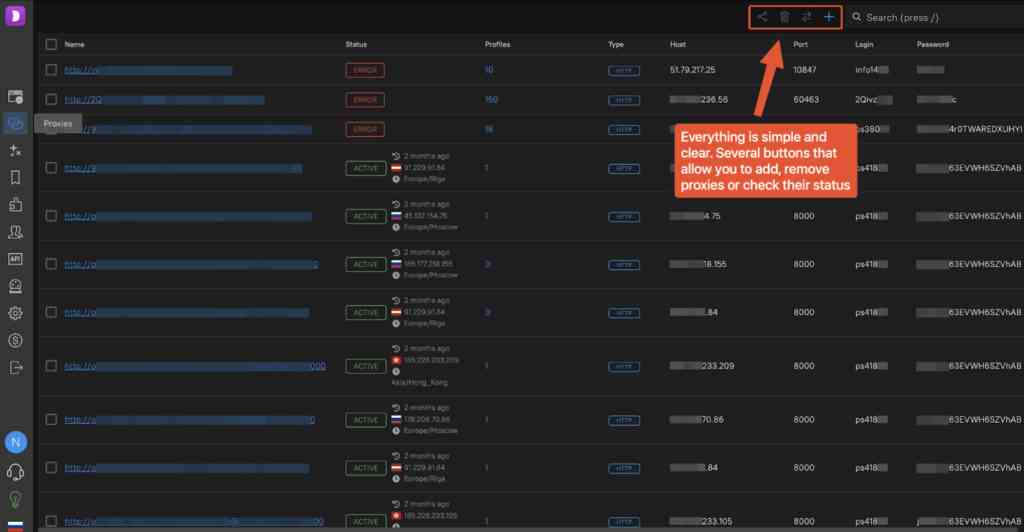The width and height of the screenshot is (1024, 532).
Task: Focus the Search input field
Action: [x=930, y=17]
